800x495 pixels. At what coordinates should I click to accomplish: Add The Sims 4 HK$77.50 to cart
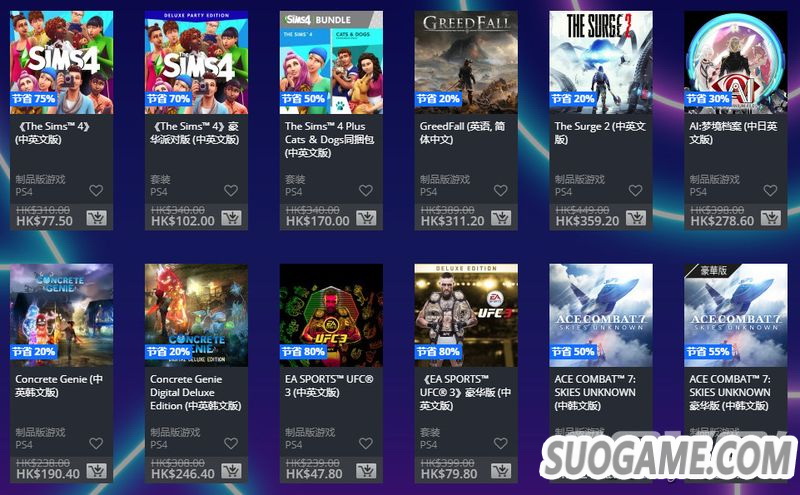tap(96, 218)
